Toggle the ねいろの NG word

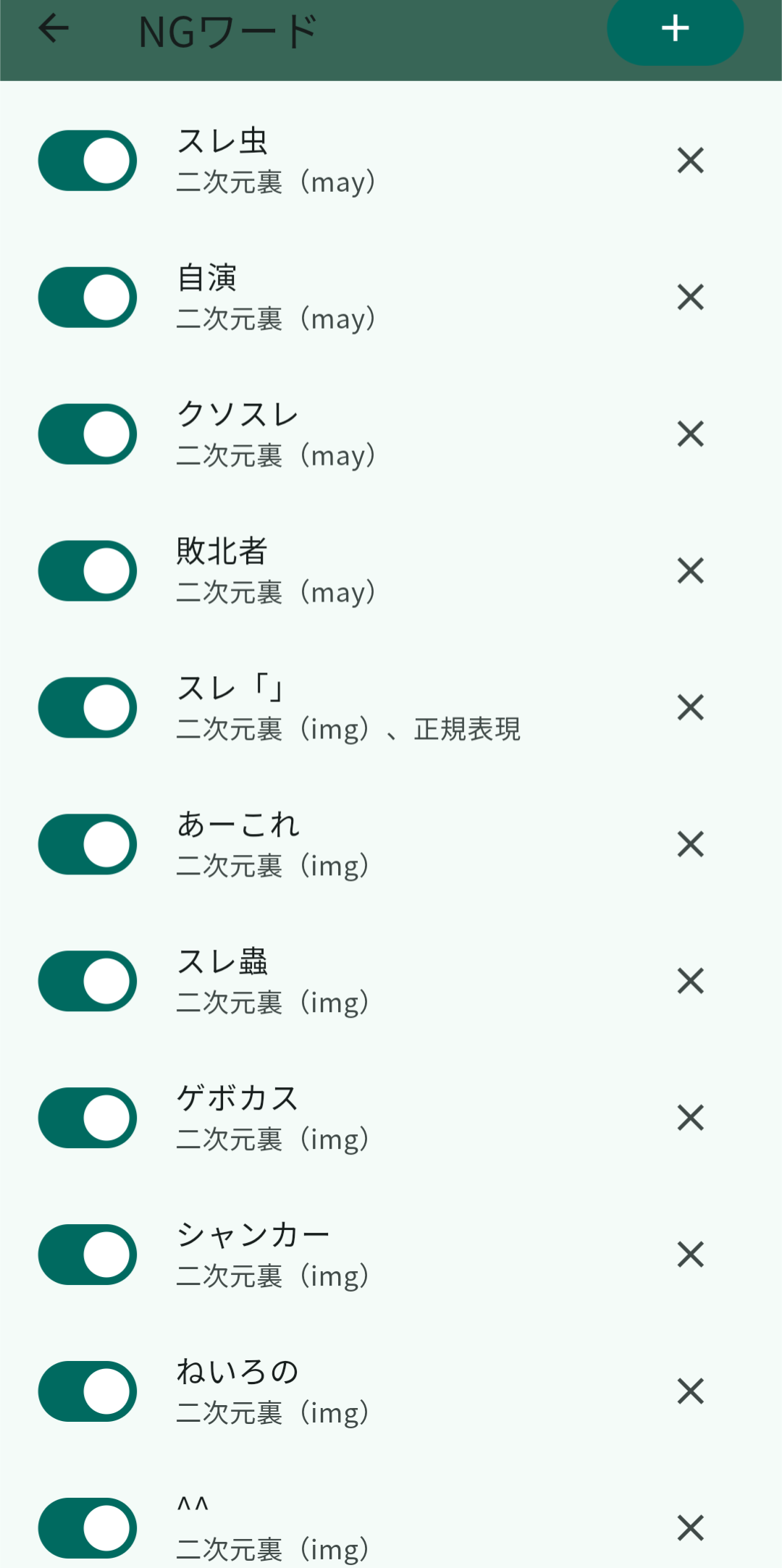(88, 1391)
